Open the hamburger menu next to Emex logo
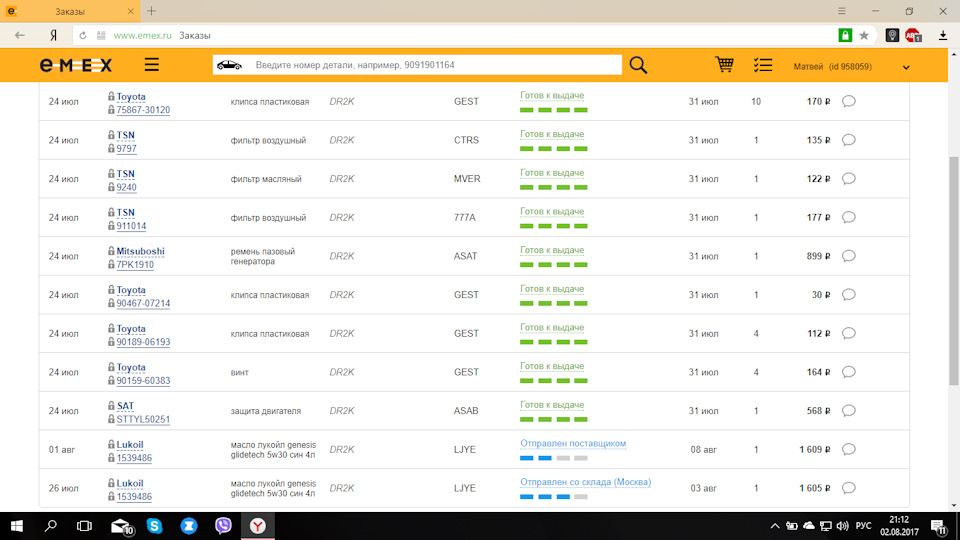Screen dimensions: 960x540 point(151,64)
